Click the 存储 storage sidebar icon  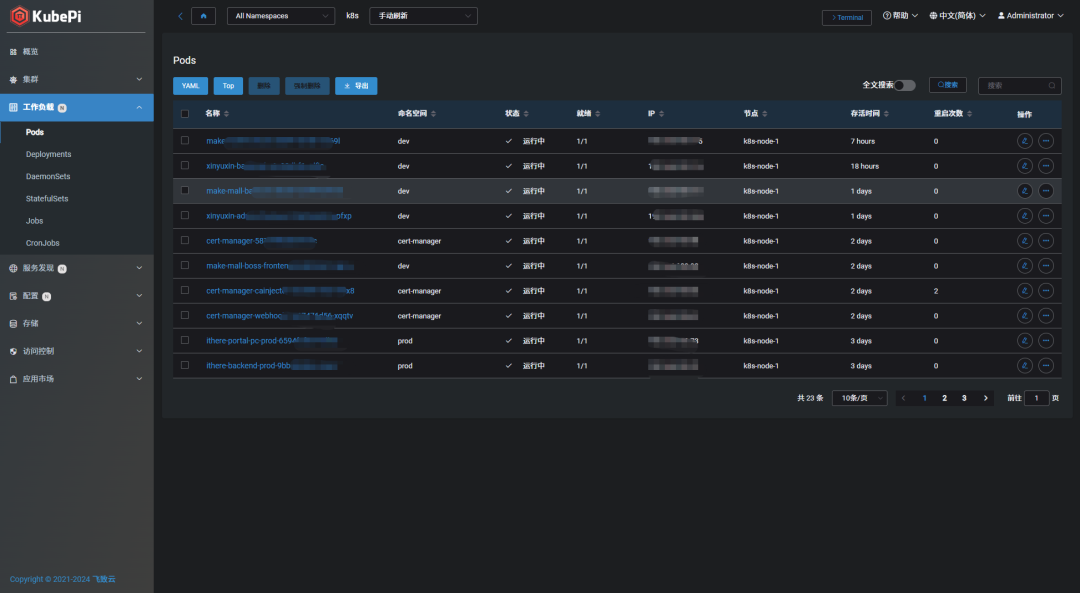[x=13, y=324]
